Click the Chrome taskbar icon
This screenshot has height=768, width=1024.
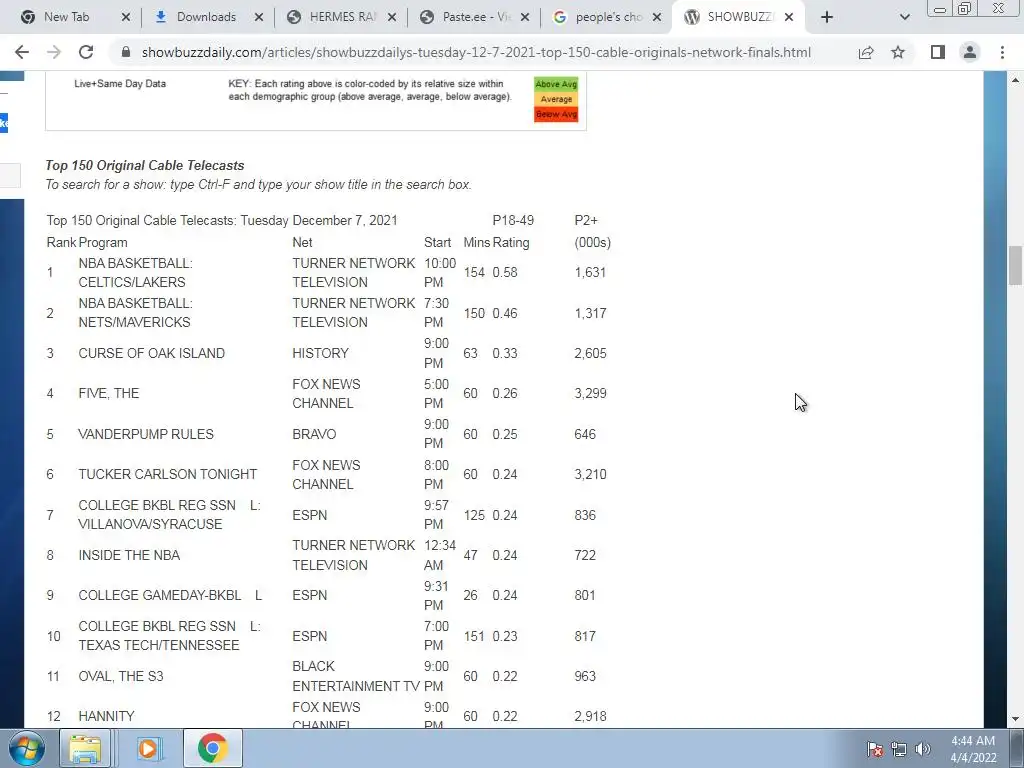pos(212,748)
